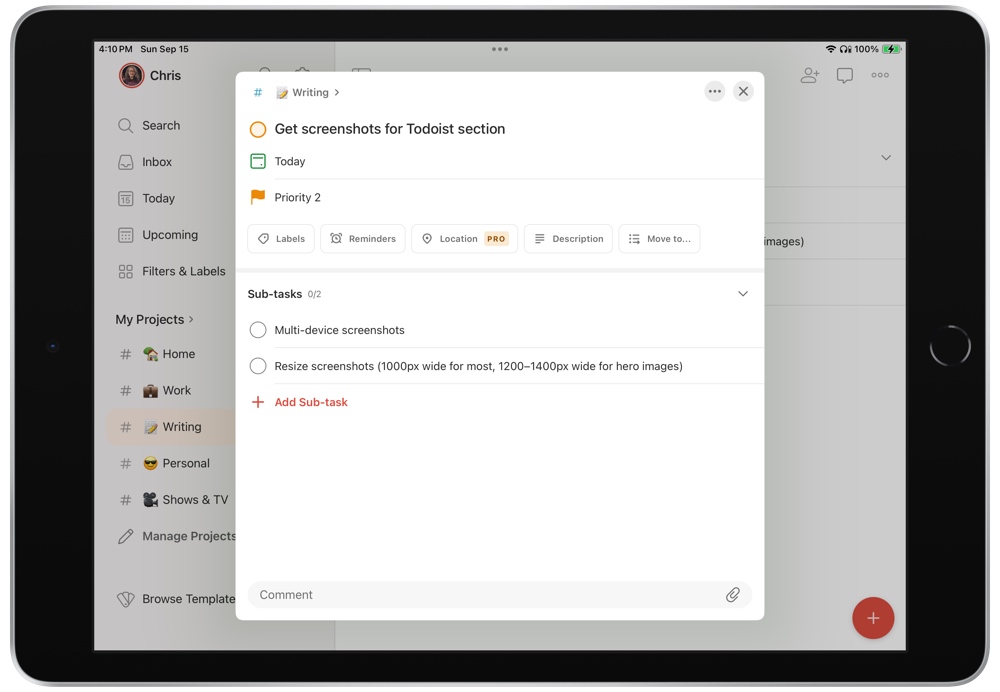Mark 'Get screenshots for Todoist section' complete
This screenshot has height=692, width=1000.
(x=258, y=129)
